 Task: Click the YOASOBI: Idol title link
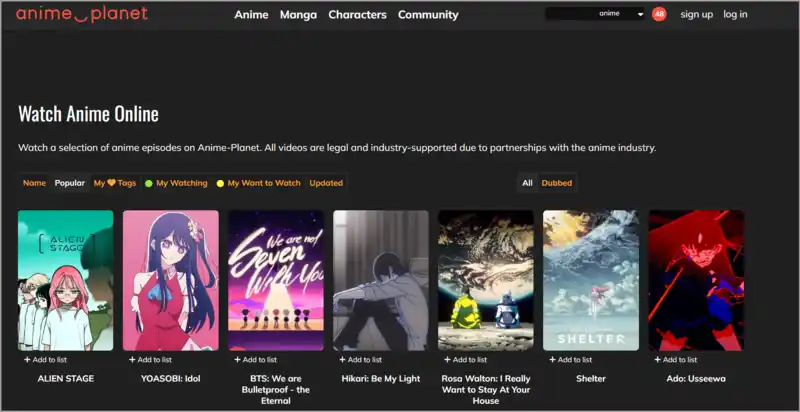coord(170,379)
